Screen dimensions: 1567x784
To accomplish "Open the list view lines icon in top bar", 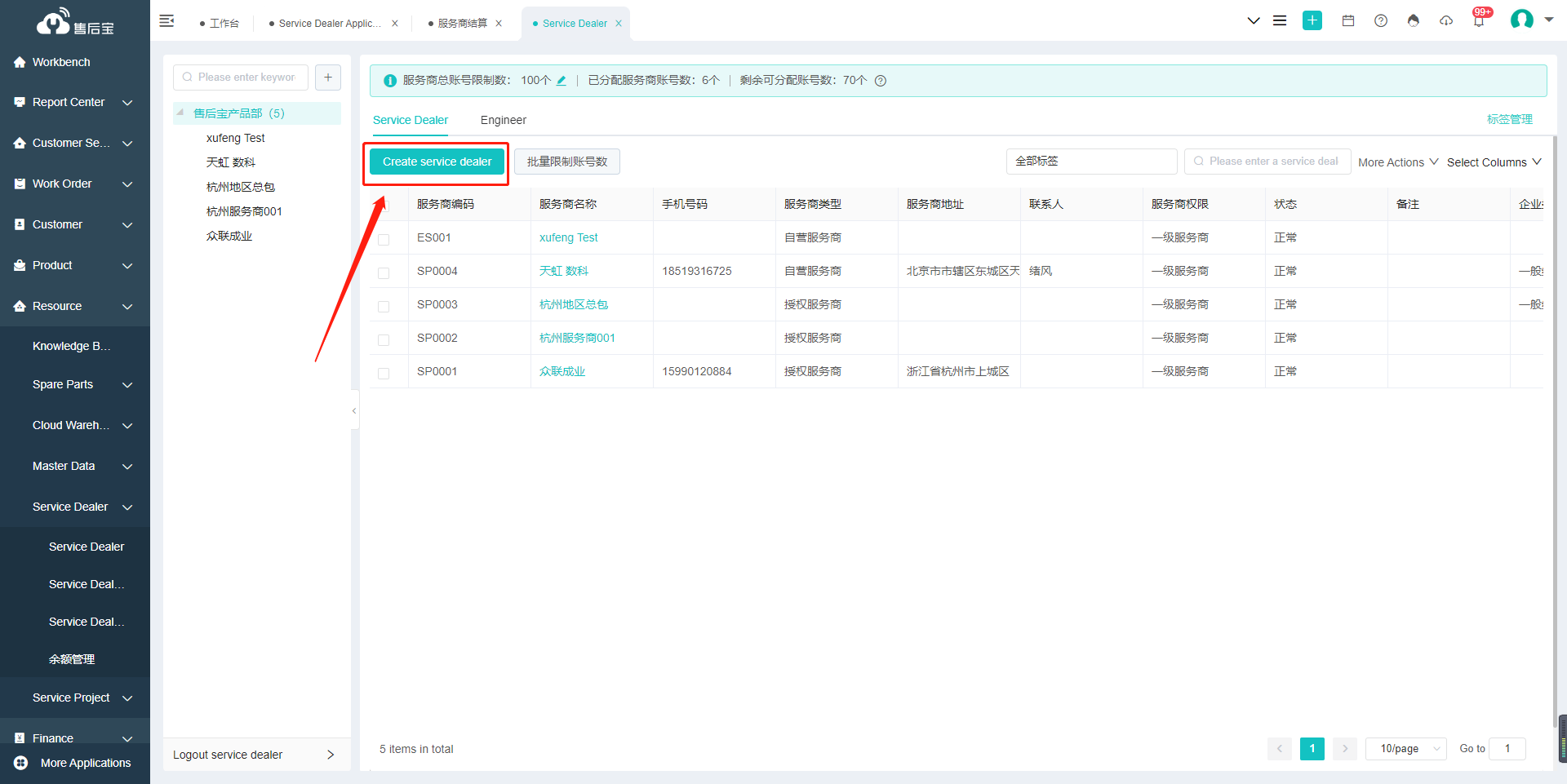I will pos(1280,20).
